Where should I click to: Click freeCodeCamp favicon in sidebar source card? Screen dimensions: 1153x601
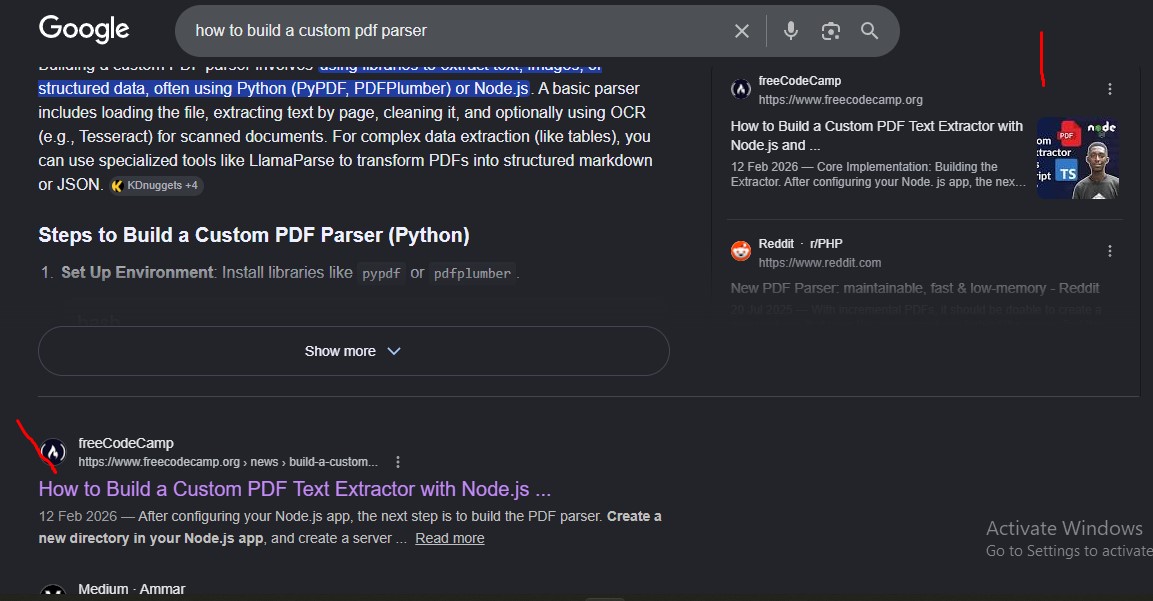(x=740, y=90)
